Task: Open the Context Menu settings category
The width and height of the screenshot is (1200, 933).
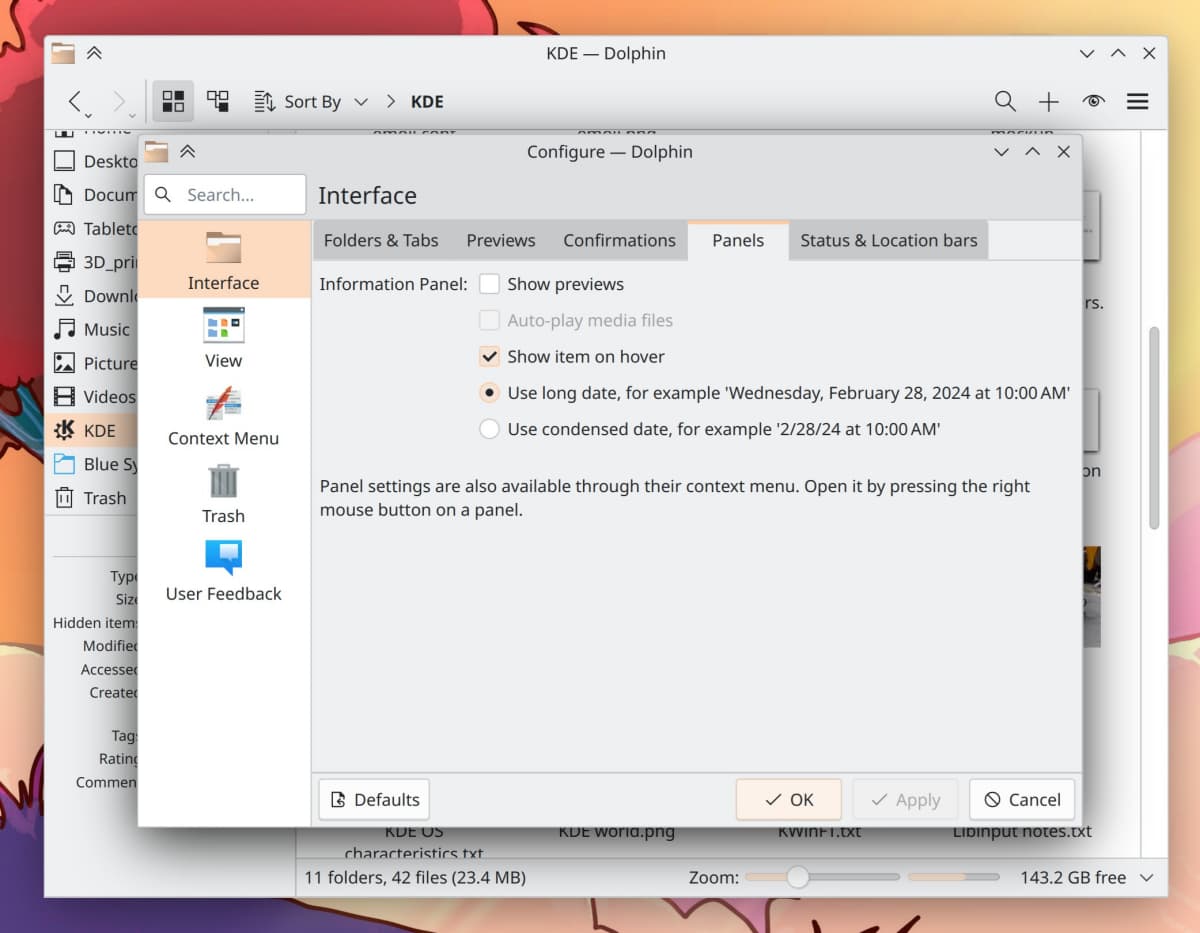Action: [x=224, y=416]
